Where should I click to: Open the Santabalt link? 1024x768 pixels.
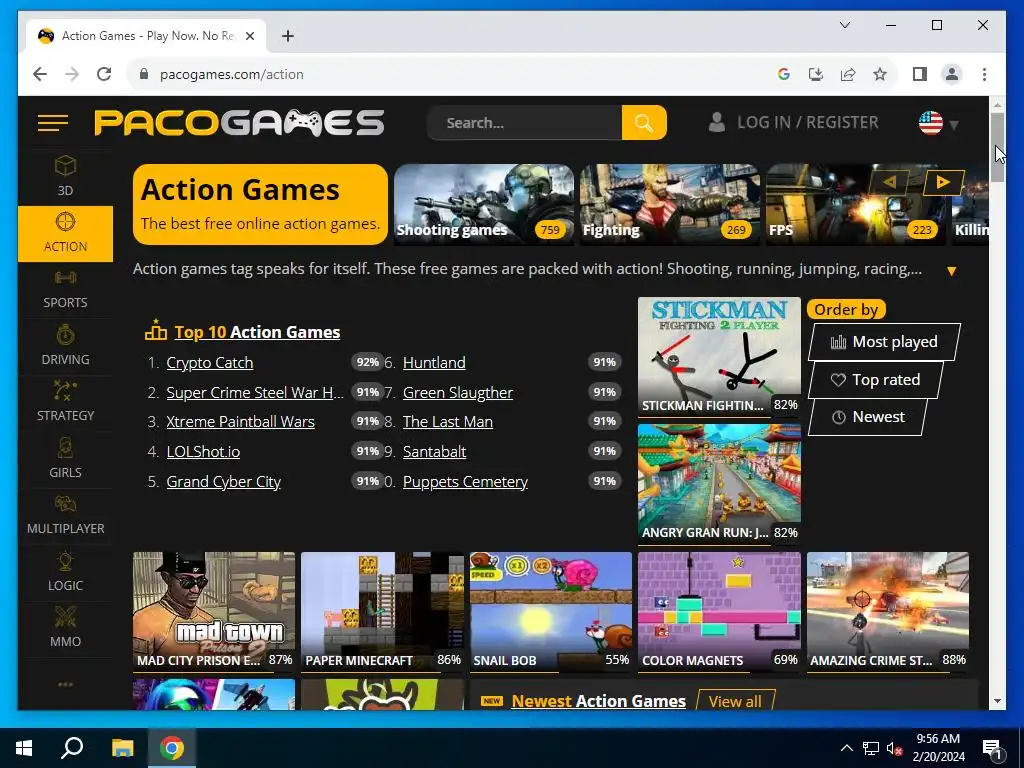434,451
